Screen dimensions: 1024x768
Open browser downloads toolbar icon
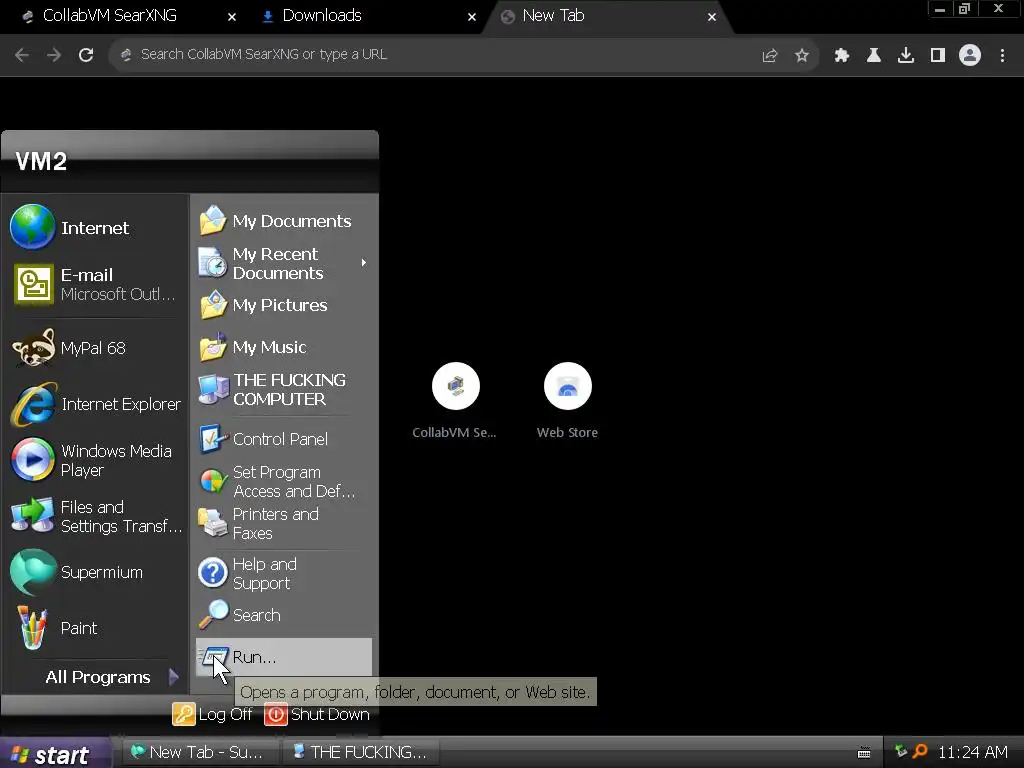click(x=906, y=56)
